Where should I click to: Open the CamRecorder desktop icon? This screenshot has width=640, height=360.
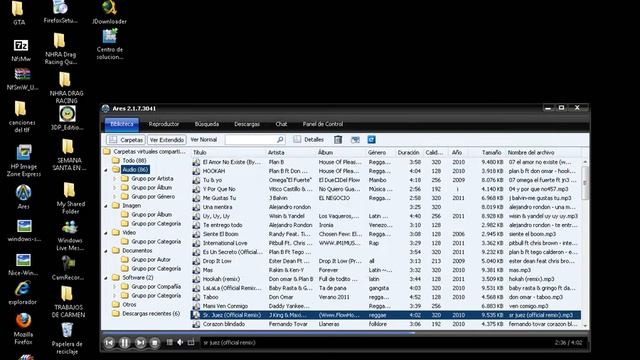tap(68, 268)
